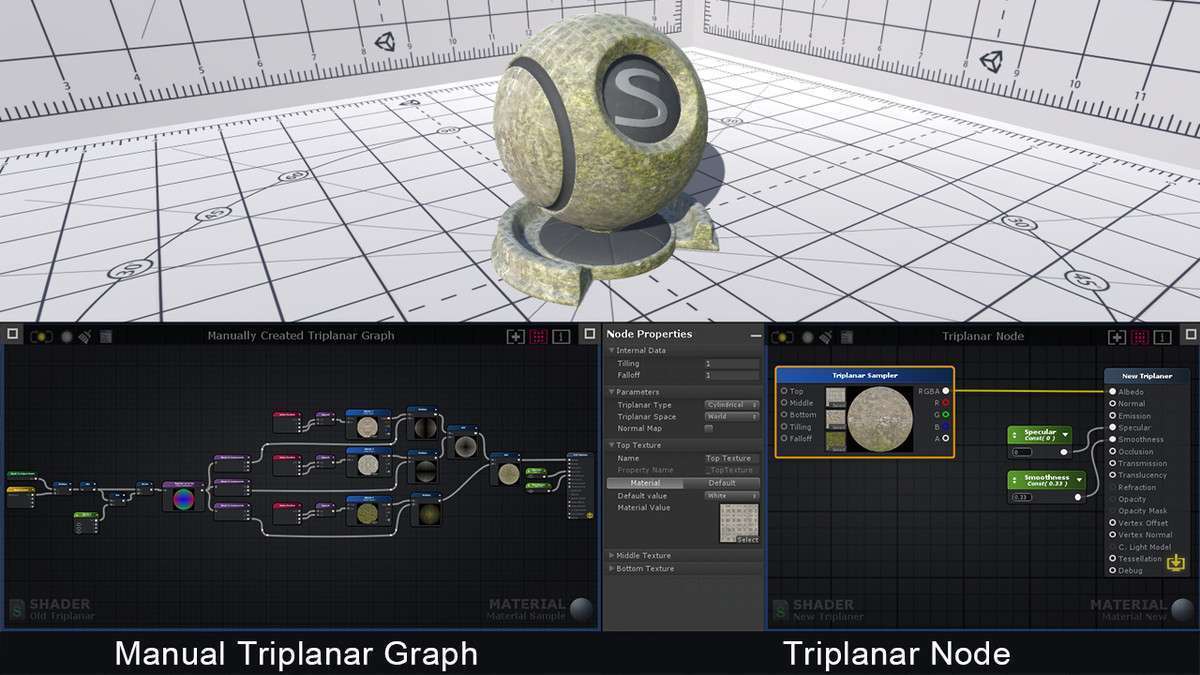The width and height of the screenshot is (1200, 675).
Task: Click clean unused nodes icon in Manually Created Triplanar Graph
Action: pyautogui.click(x=86, y=337)
